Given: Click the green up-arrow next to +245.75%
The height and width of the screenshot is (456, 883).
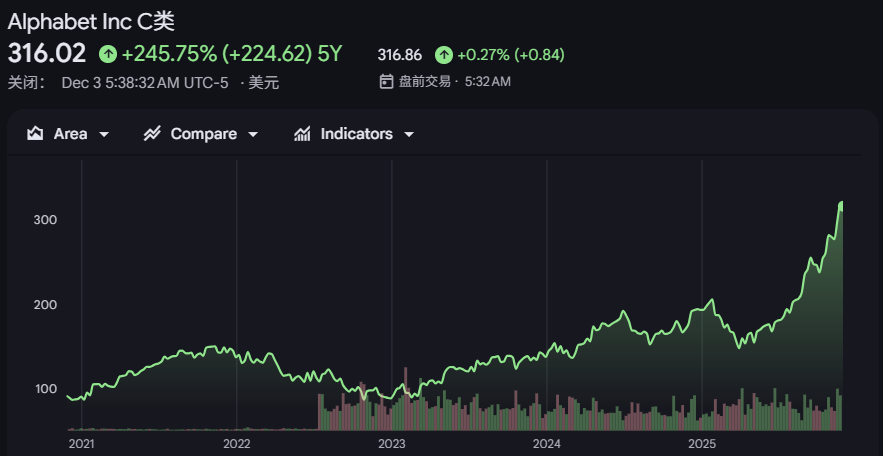Looking at the screenshot, I should 108,54.
